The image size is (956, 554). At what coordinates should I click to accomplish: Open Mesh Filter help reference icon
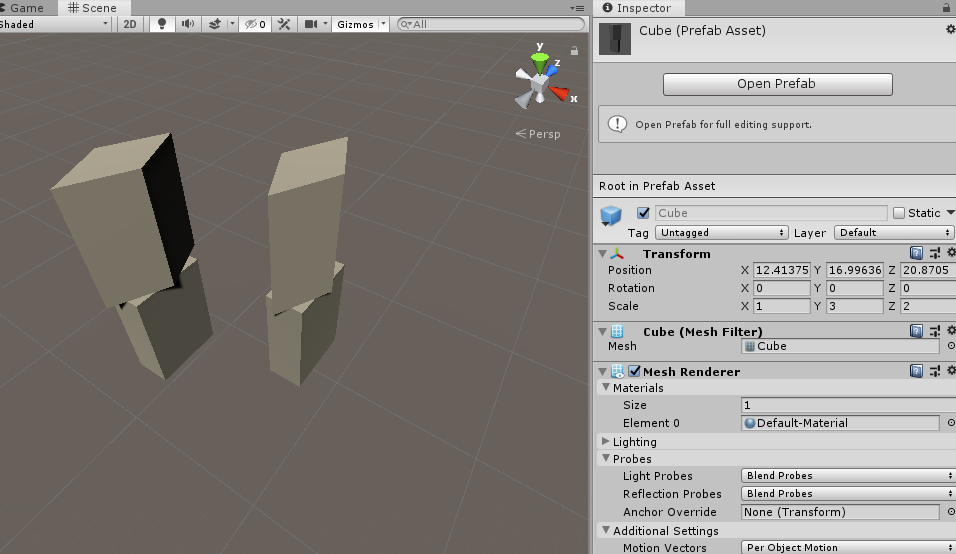click(x=916, y=331)
